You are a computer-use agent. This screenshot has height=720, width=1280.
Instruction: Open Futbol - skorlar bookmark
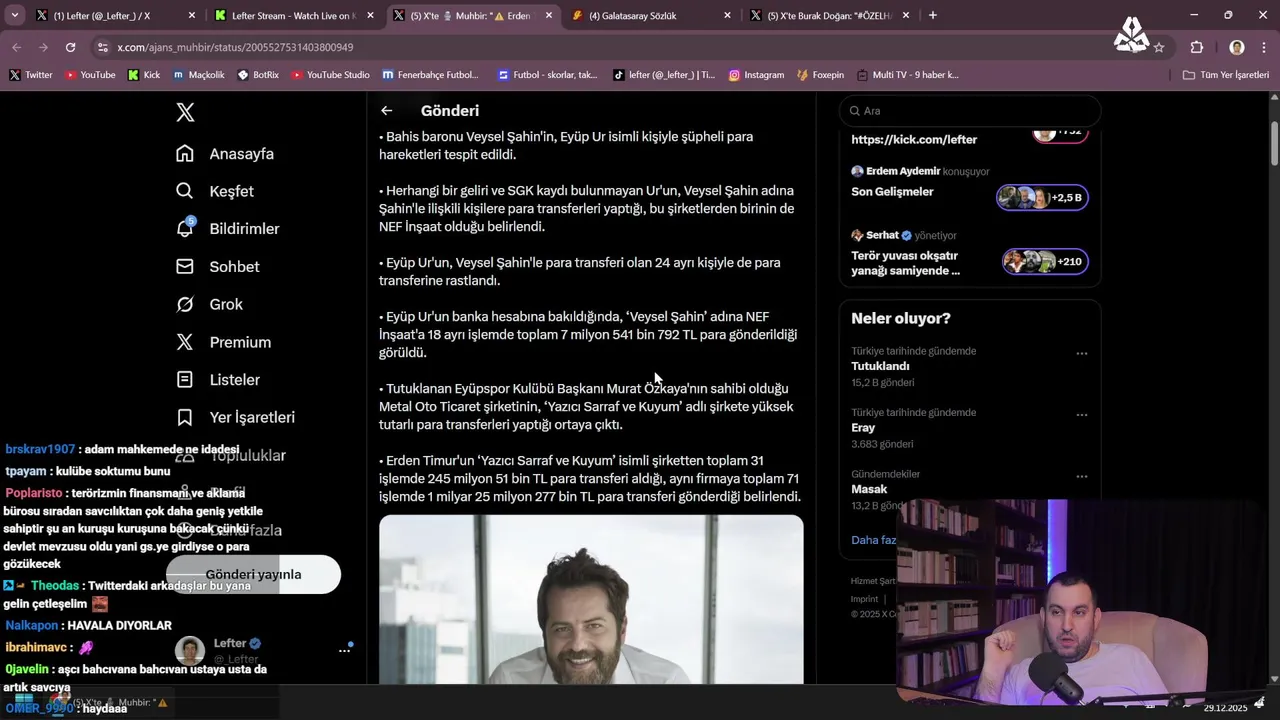[x=547, y=75]
